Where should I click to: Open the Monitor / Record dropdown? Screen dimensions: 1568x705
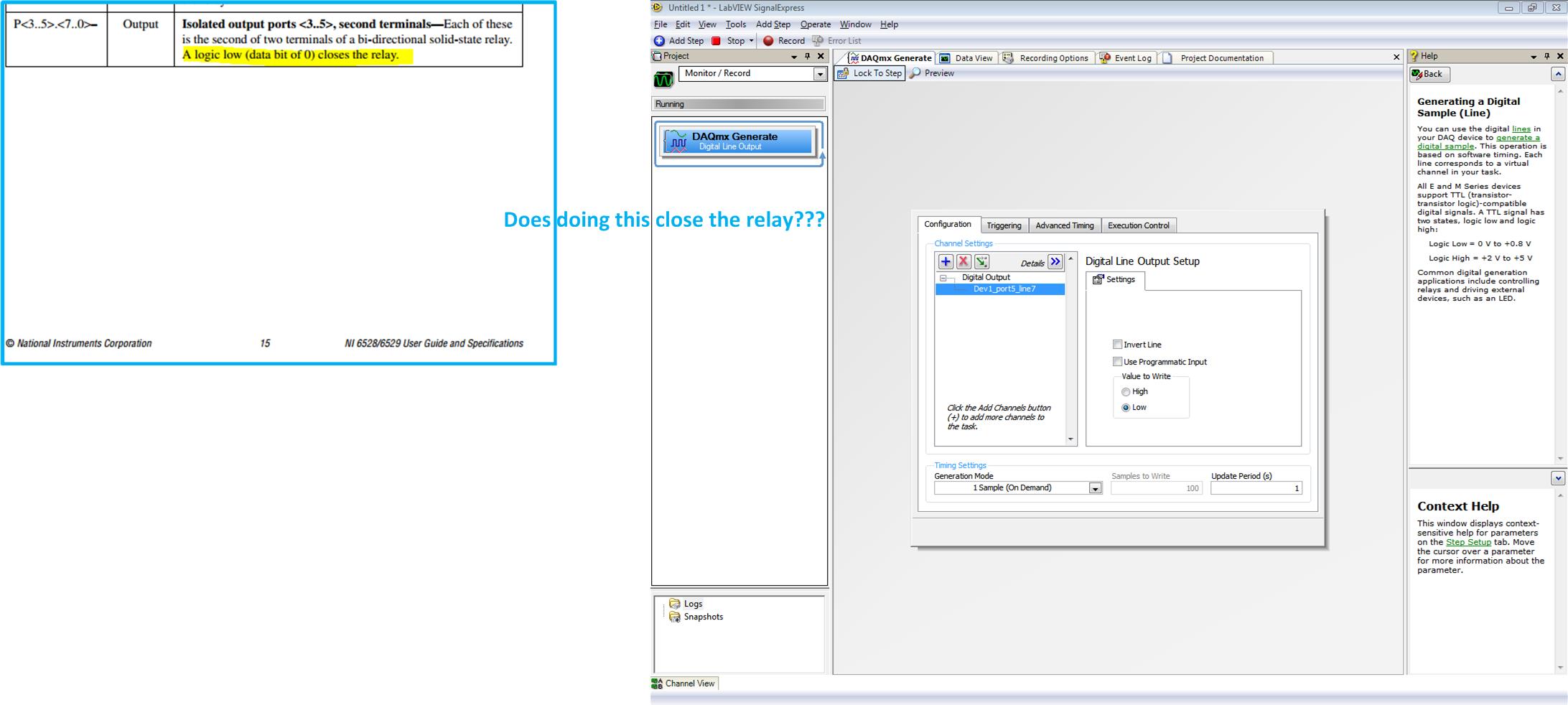[x=819, y=74]
